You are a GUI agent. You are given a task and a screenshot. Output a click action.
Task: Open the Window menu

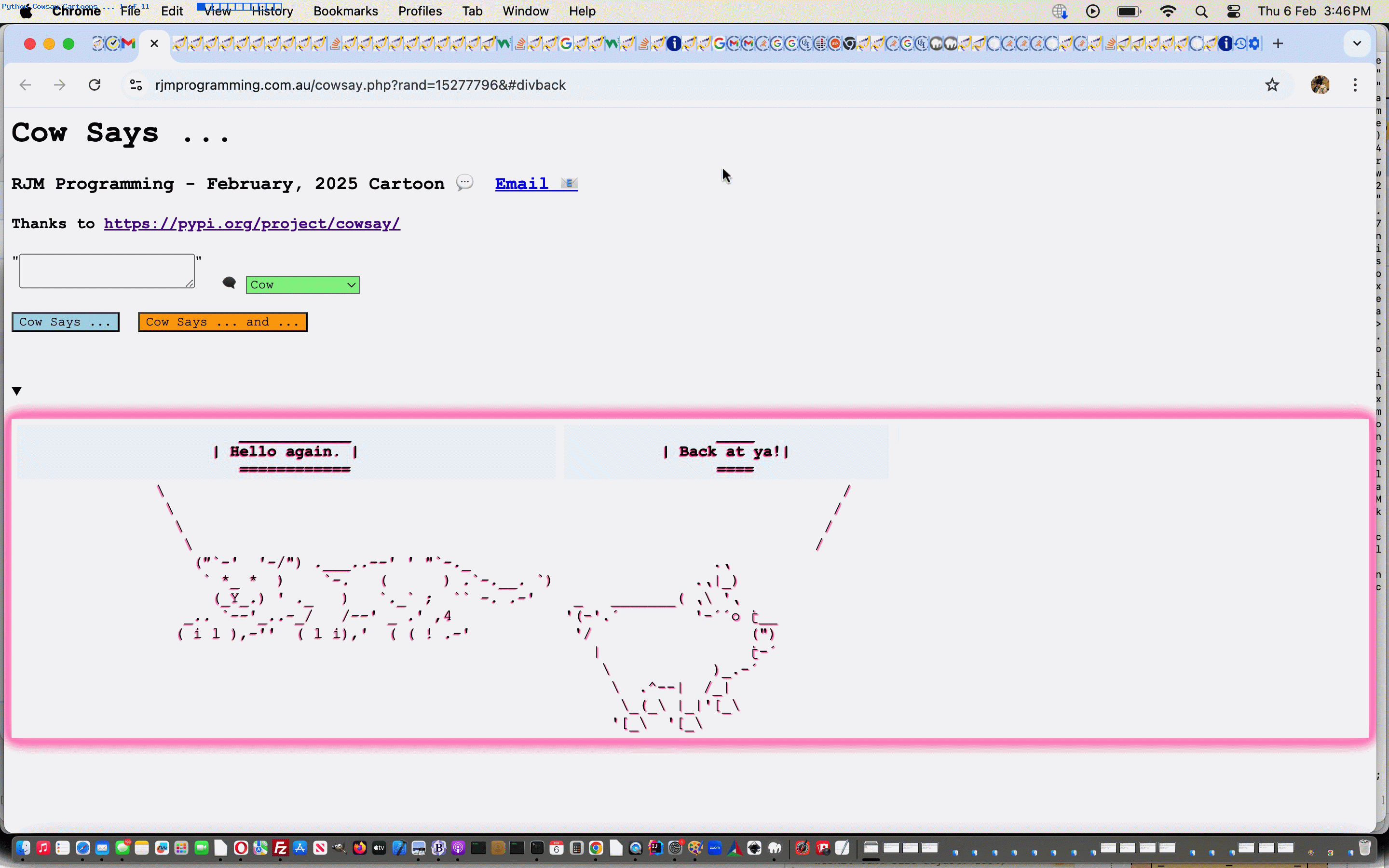click(x=525, y=11)
